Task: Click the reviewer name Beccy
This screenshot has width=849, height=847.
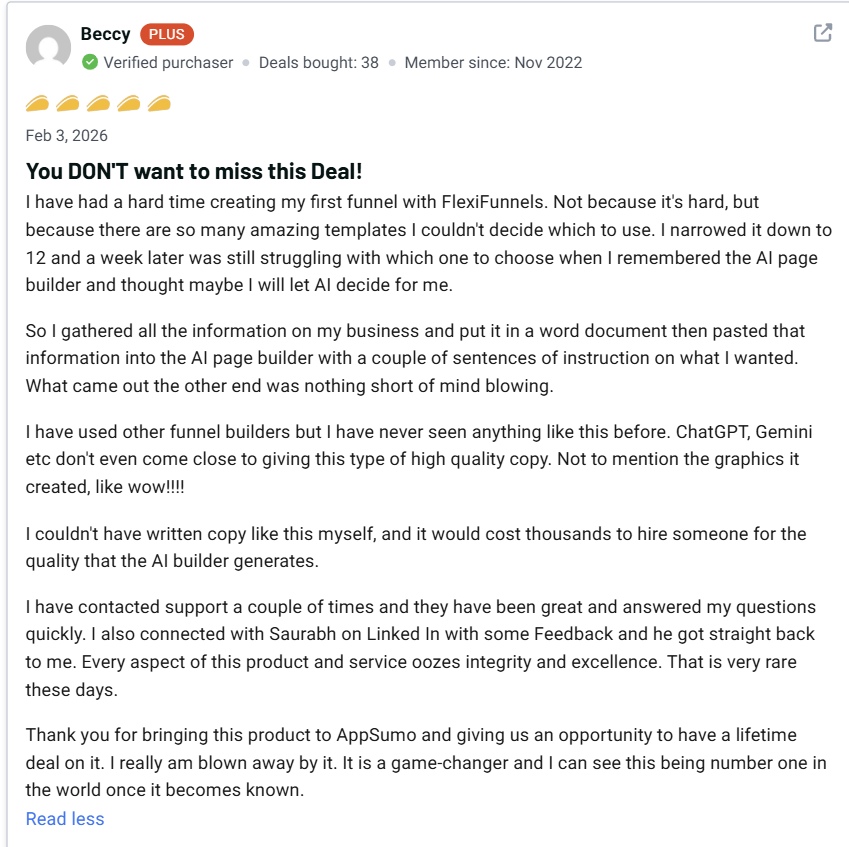Action: pos(105,34)
